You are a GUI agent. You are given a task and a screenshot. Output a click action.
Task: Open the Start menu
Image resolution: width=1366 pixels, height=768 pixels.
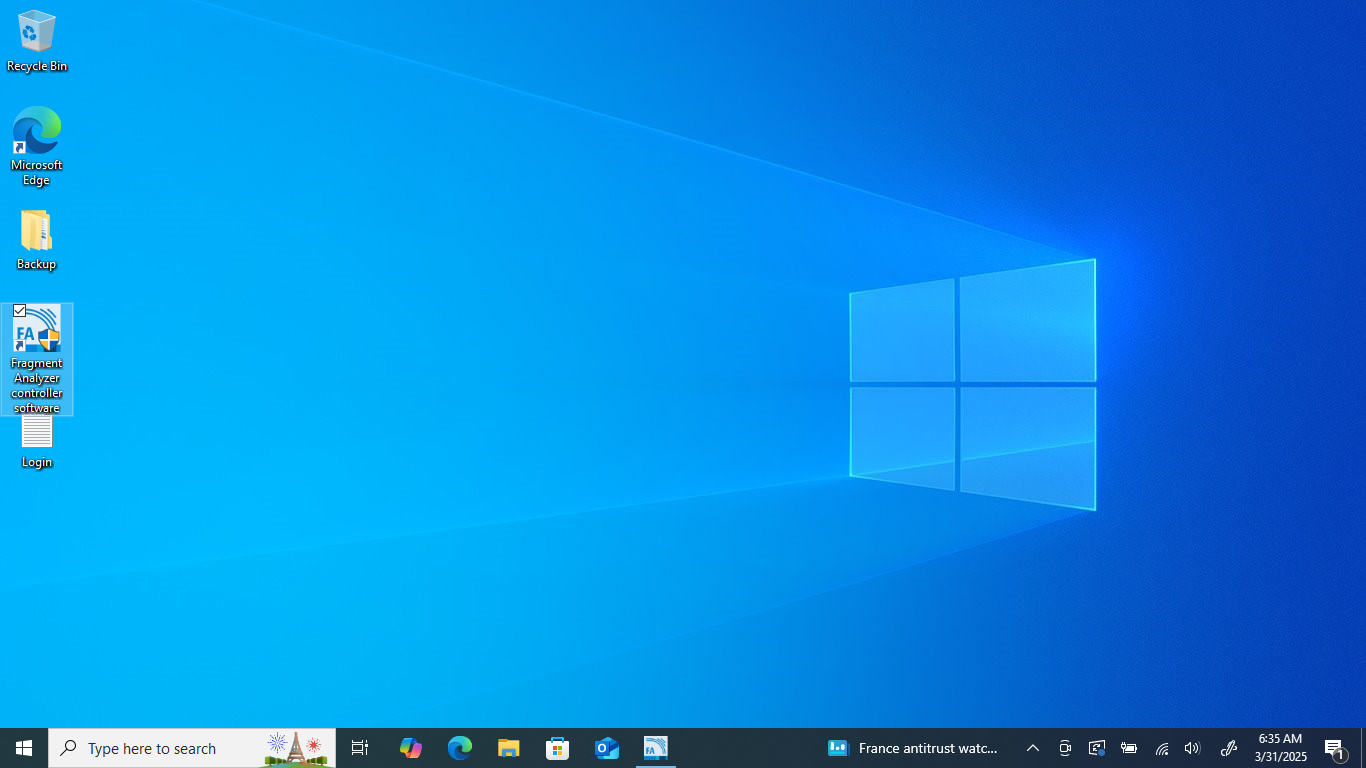[24, 748]
